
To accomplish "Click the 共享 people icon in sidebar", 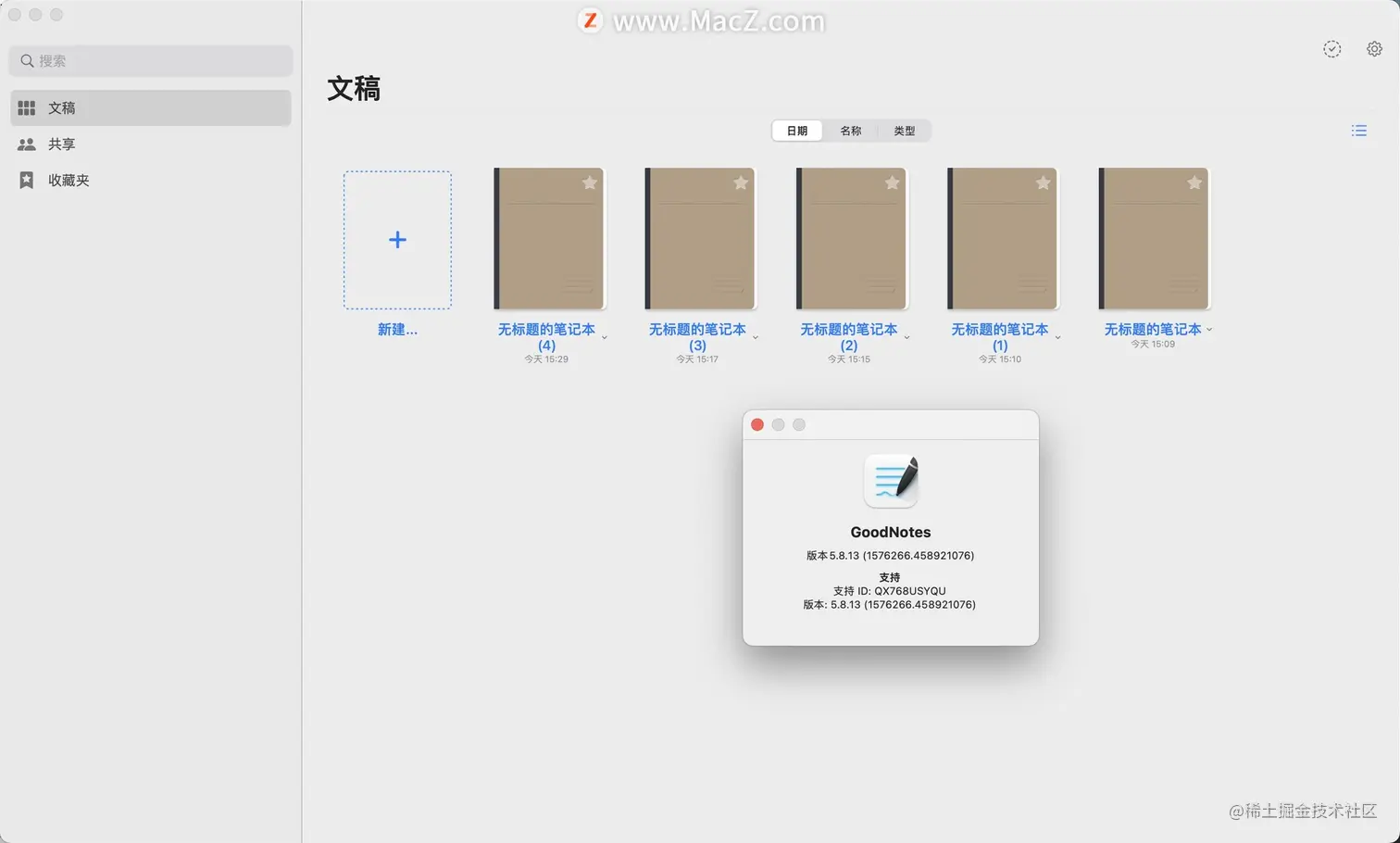I will 27,145.
